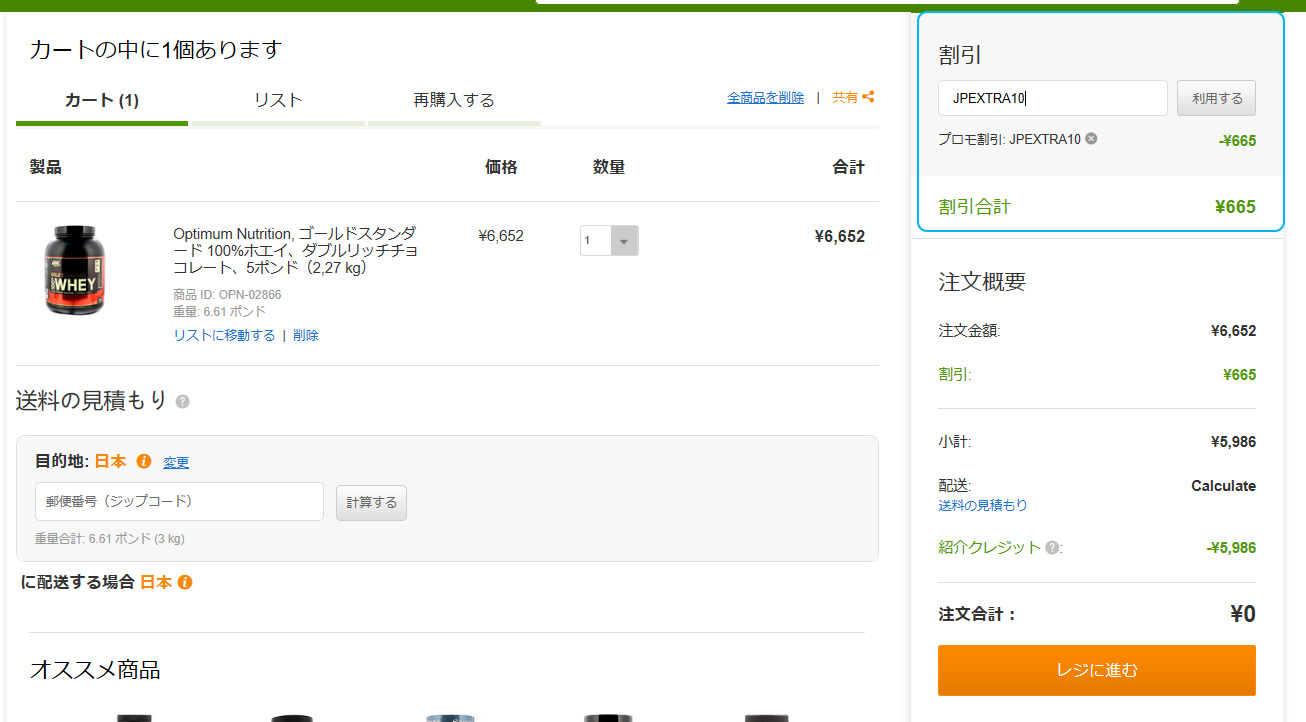Click the orange レジに進む checkout button
The image size is (1306, 722).
pos(1097,670)
